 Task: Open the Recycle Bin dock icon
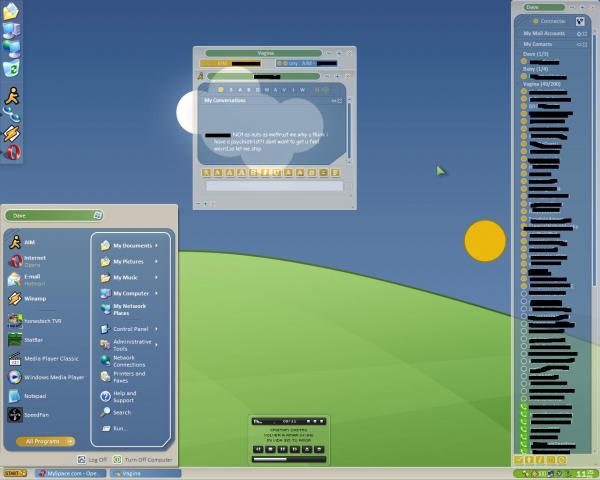click(11, 69)
